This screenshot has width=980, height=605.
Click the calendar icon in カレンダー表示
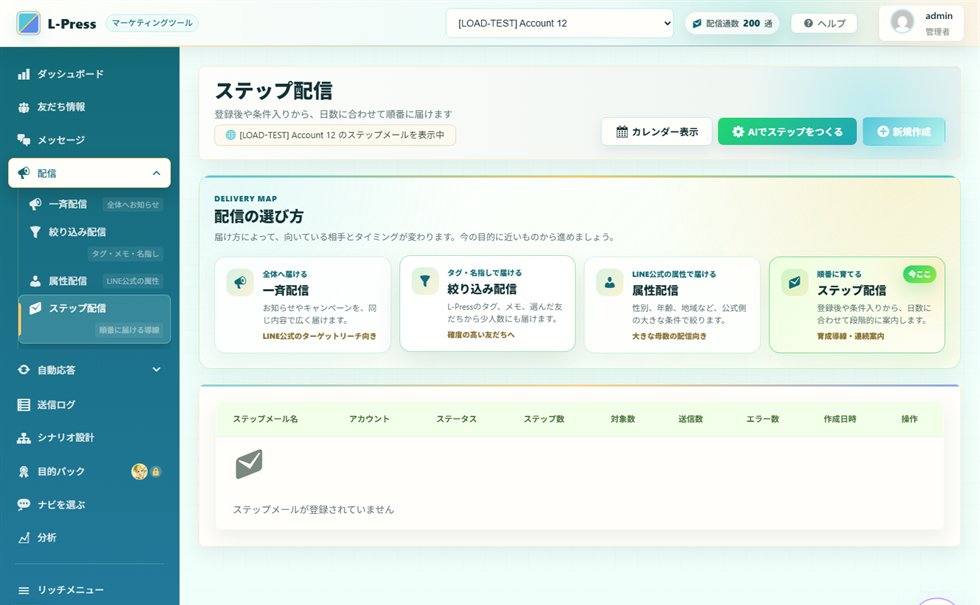pos(622,132)
